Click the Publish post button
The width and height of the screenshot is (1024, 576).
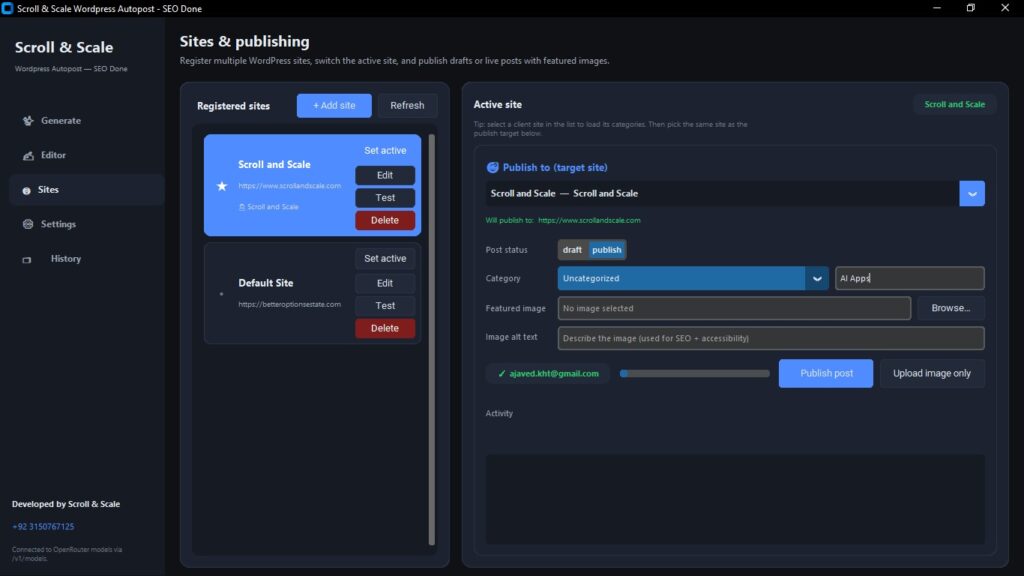point(825,374)
